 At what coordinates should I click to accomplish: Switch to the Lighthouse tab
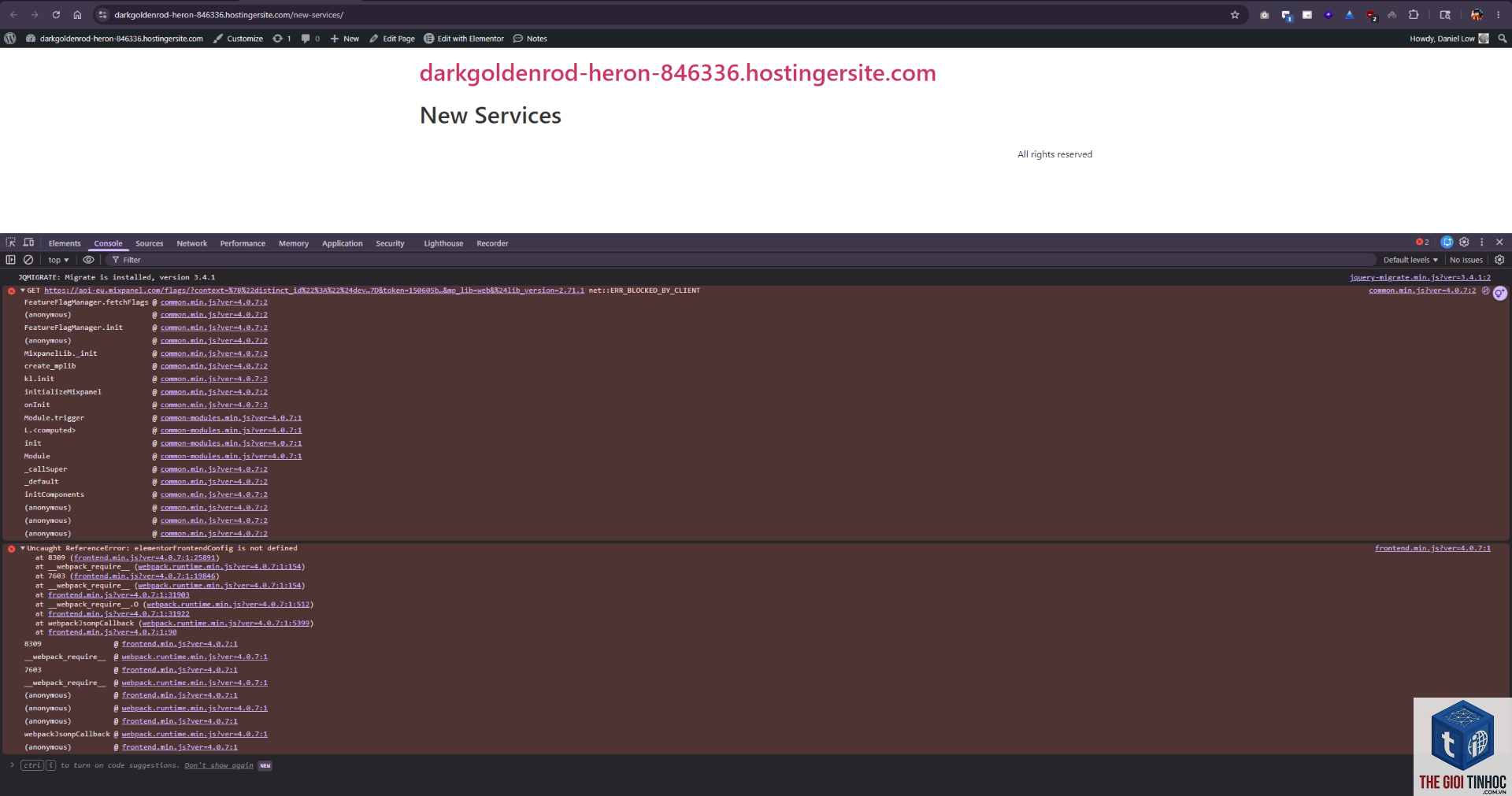click(443, 243)
